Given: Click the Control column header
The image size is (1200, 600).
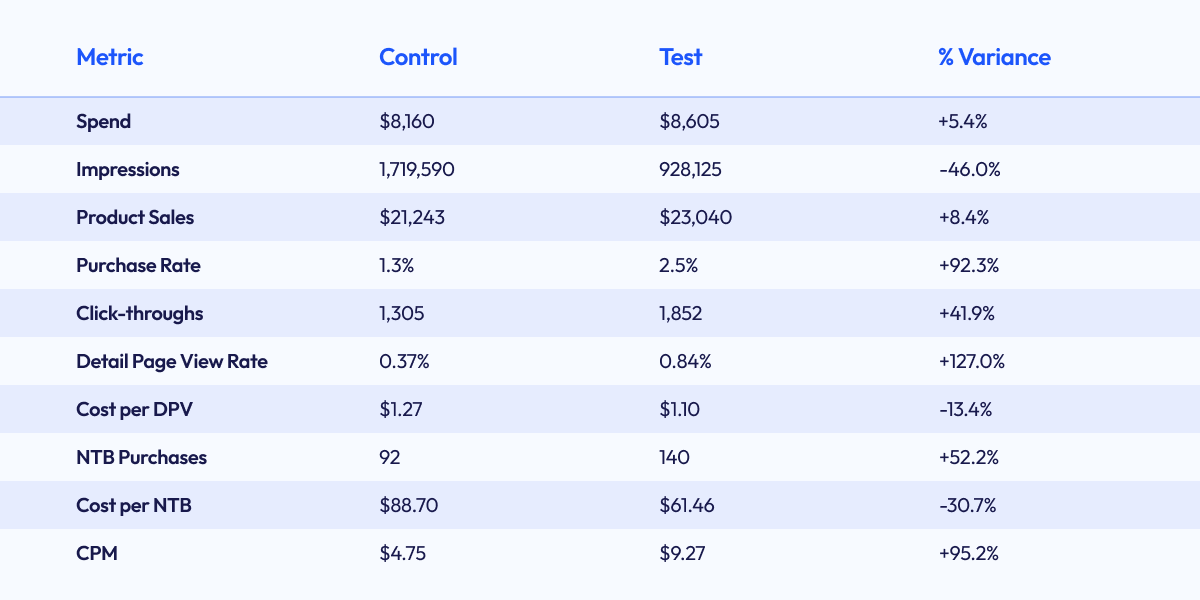Looking at the screenshot, I should [x=418, y=57].
